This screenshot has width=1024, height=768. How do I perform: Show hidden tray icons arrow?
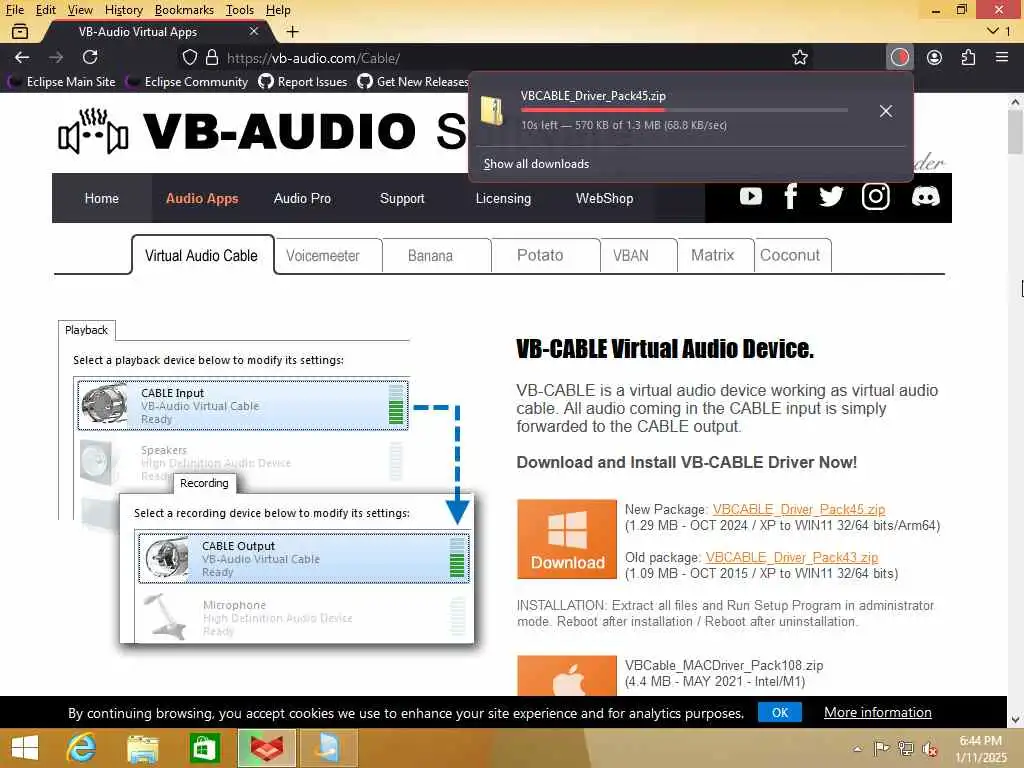coord(857,749)
